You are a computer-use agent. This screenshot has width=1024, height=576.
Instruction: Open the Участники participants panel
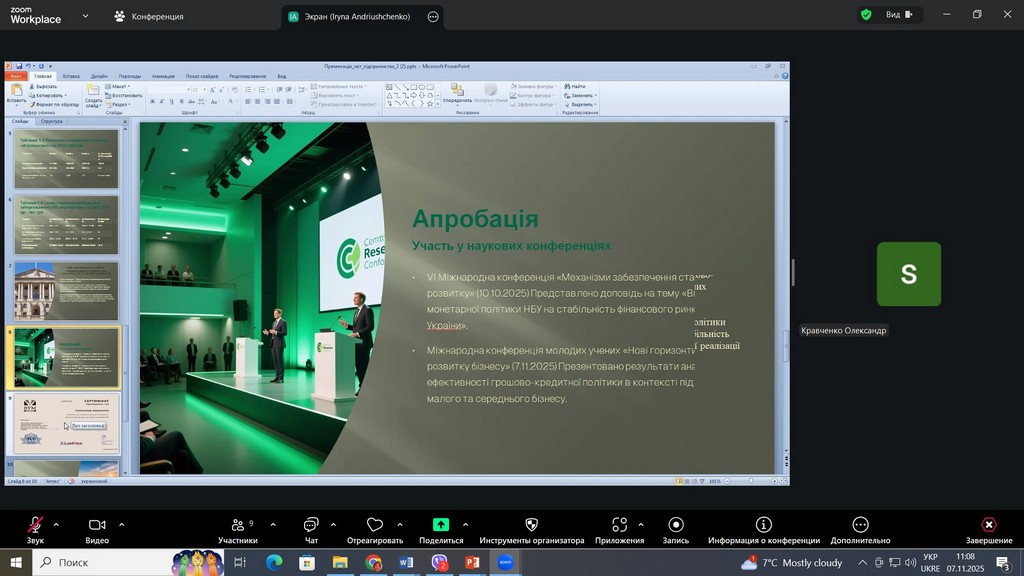tap(237, 526)
